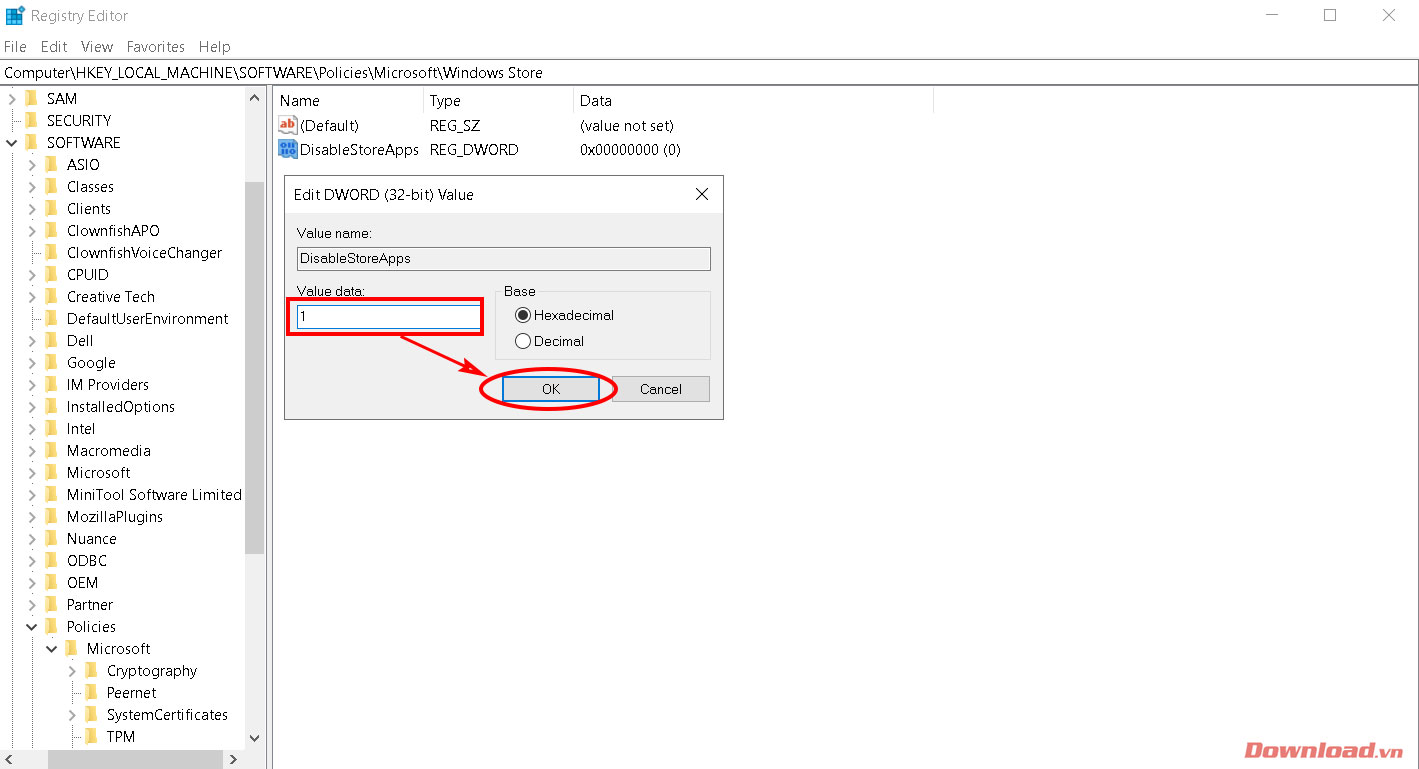This screenshot has width=1419, height=769.
Task: Click the tree pane's scroll right arrow
Action: (x=235, y=759)
